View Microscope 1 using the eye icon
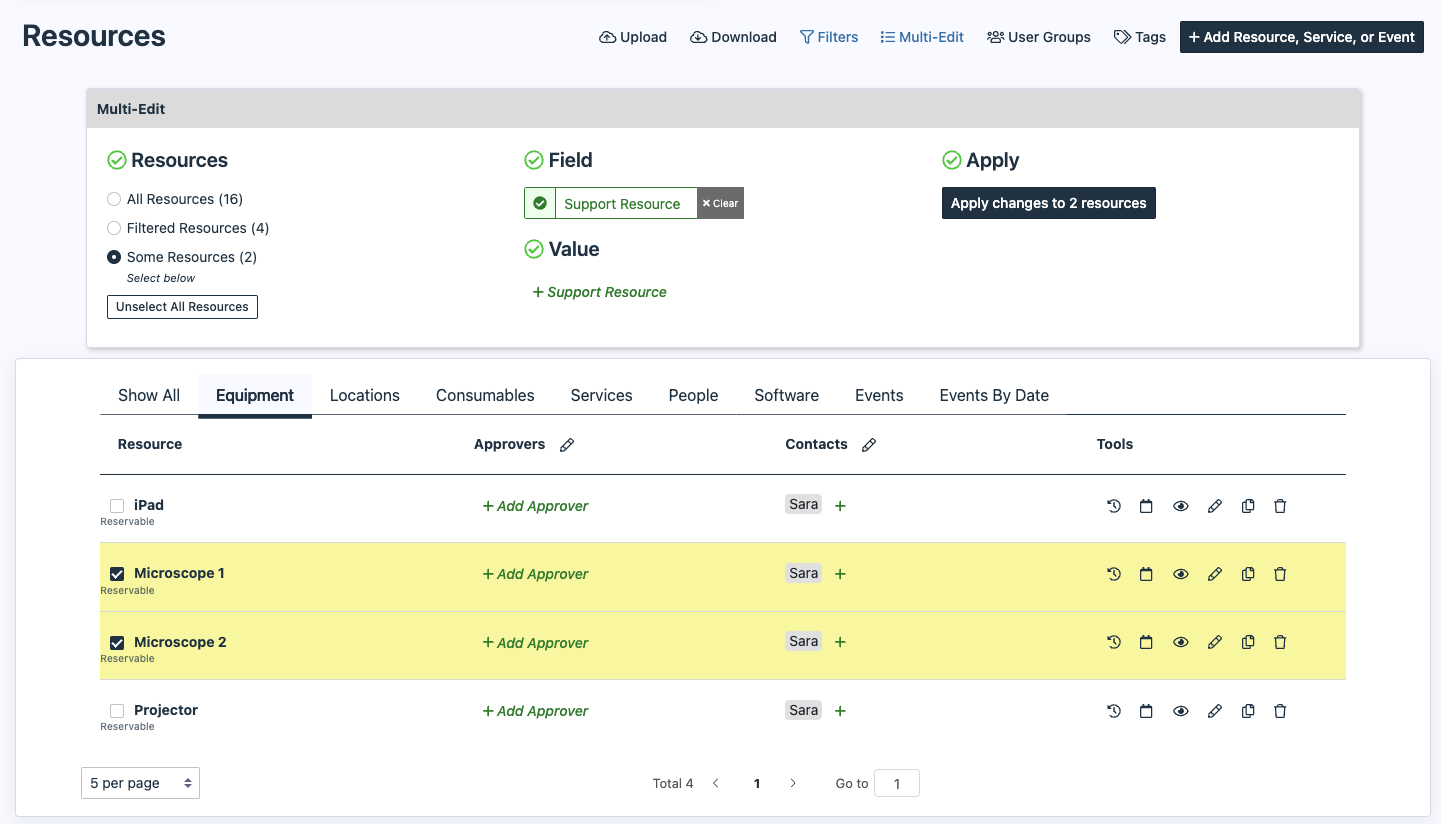Viewport: 1441px width, 824px height. [1181, 574]
